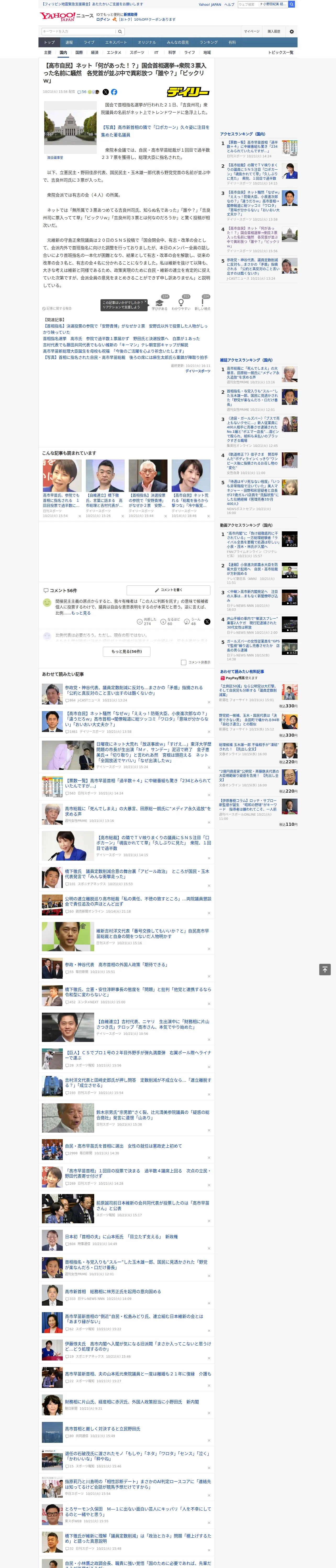Dismiss the first こんな記事も読まれています card
The width and height of the screenshot is (336, 1568).
[x=79, y=516]
